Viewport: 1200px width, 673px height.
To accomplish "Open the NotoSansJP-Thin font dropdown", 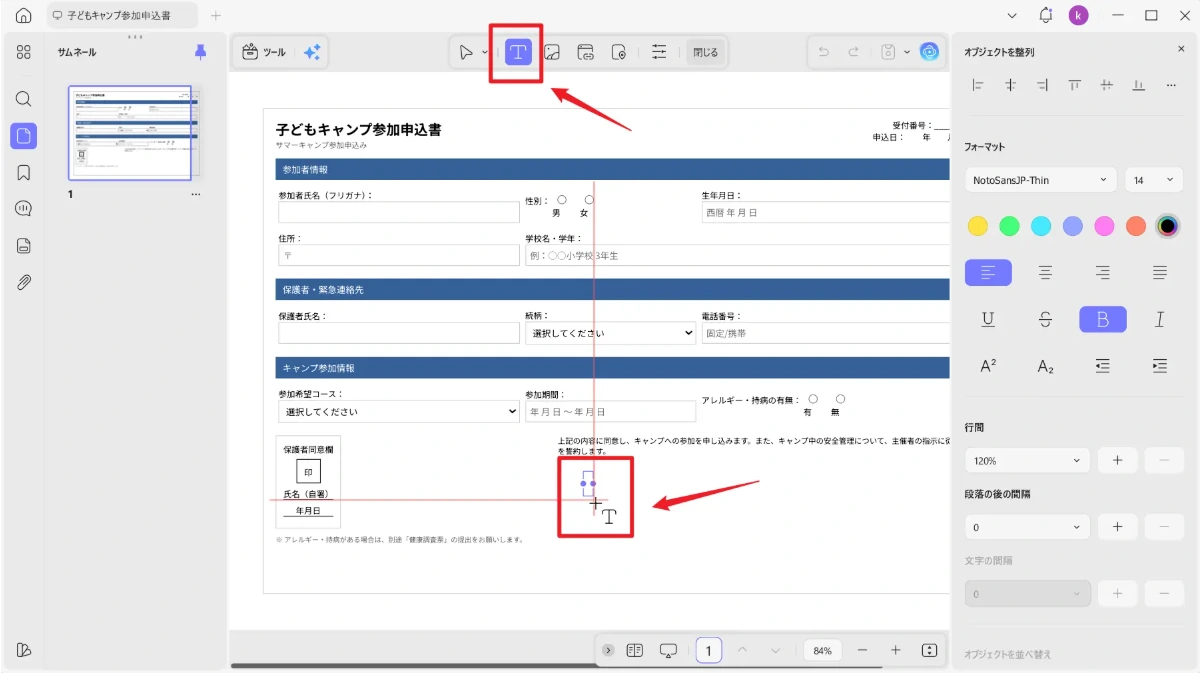I will coord(1041,180).
